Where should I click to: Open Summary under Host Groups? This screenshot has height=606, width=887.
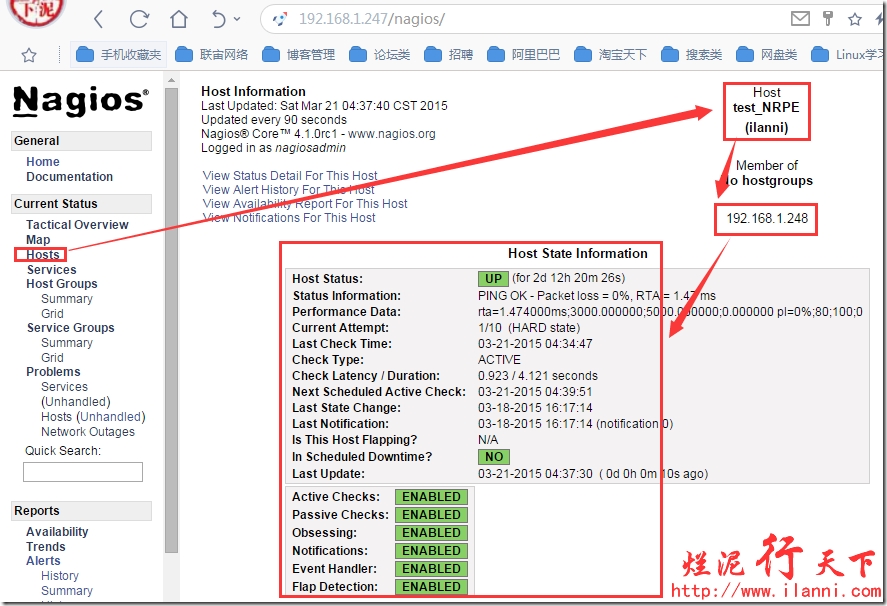(x=67, y=299)
